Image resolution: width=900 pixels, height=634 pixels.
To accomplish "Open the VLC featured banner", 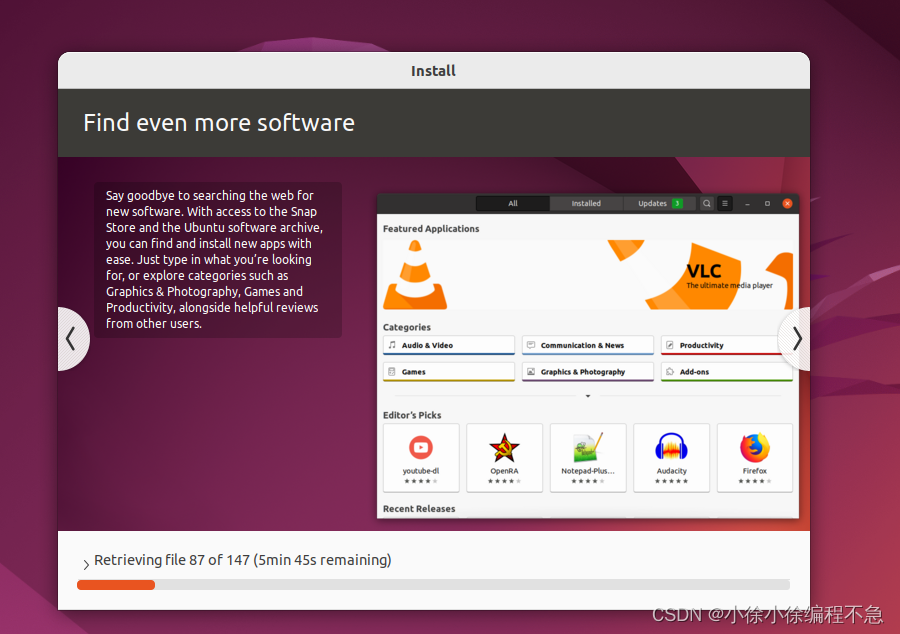I will click(x=588, y=275).
